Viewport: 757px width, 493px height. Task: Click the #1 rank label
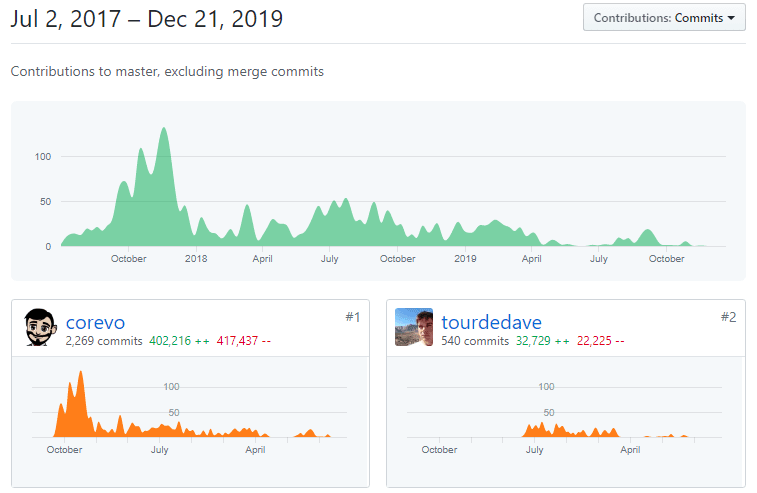click(x=352, y=317)
